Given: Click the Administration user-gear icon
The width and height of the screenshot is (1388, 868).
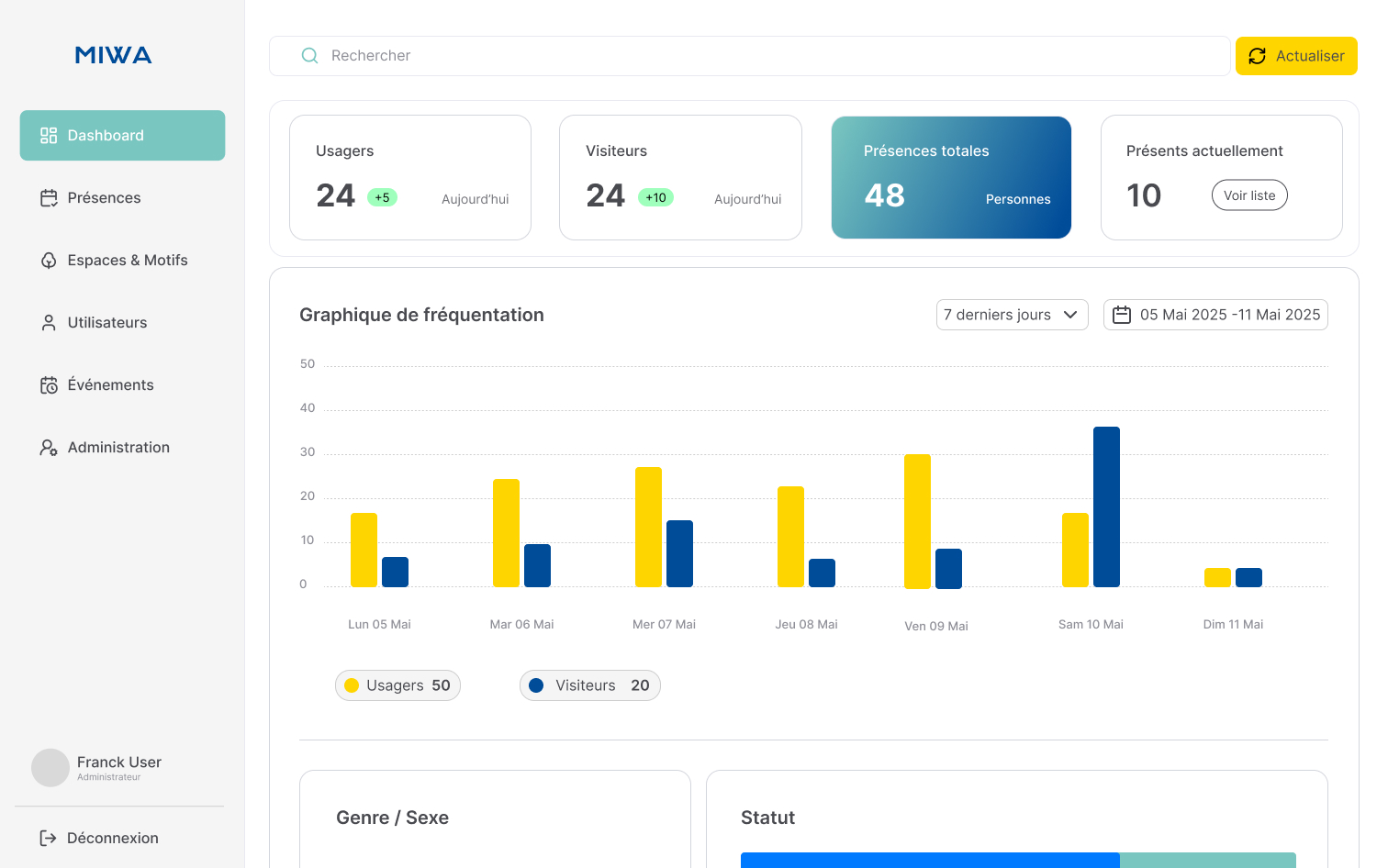Looking at the screenshot, I should [49, 448].
